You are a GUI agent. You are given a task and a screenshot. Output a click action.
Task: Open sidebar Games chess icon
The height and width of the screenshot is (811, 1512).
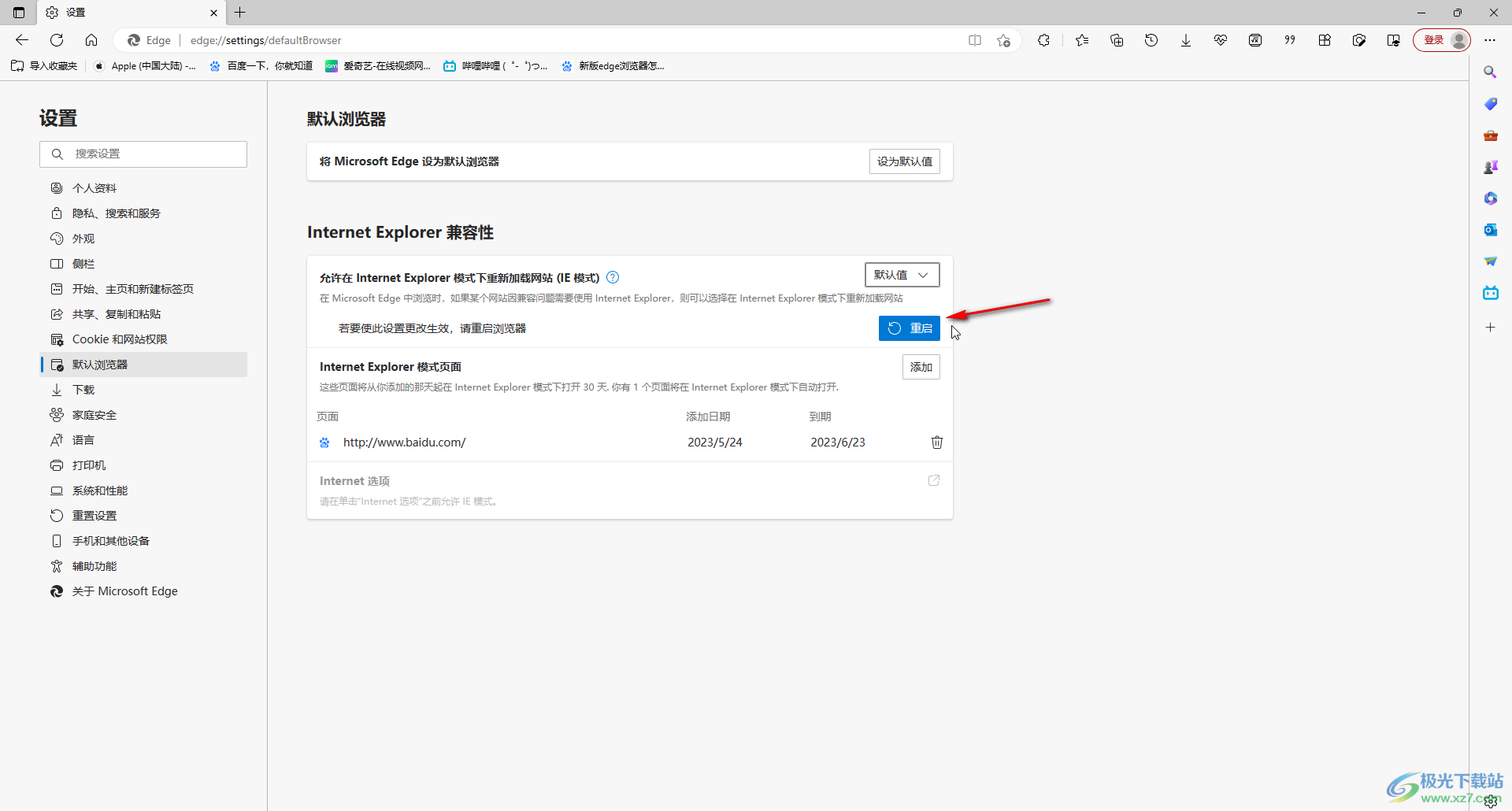[x=1490, y=167]
